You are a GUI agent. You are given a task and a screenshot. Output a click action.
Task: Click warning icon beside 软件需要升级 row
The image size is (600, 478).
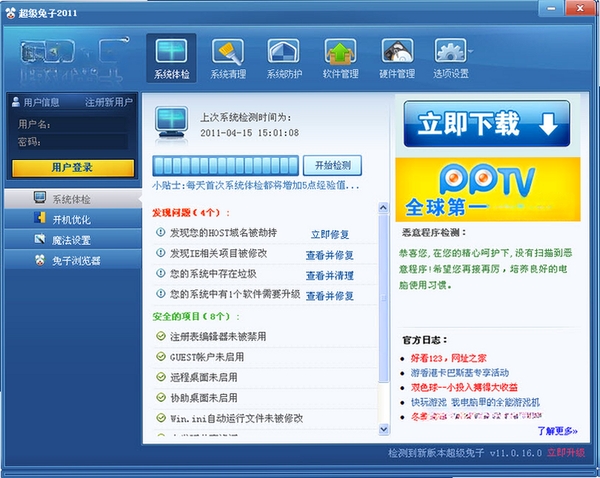tap(161, 294)
